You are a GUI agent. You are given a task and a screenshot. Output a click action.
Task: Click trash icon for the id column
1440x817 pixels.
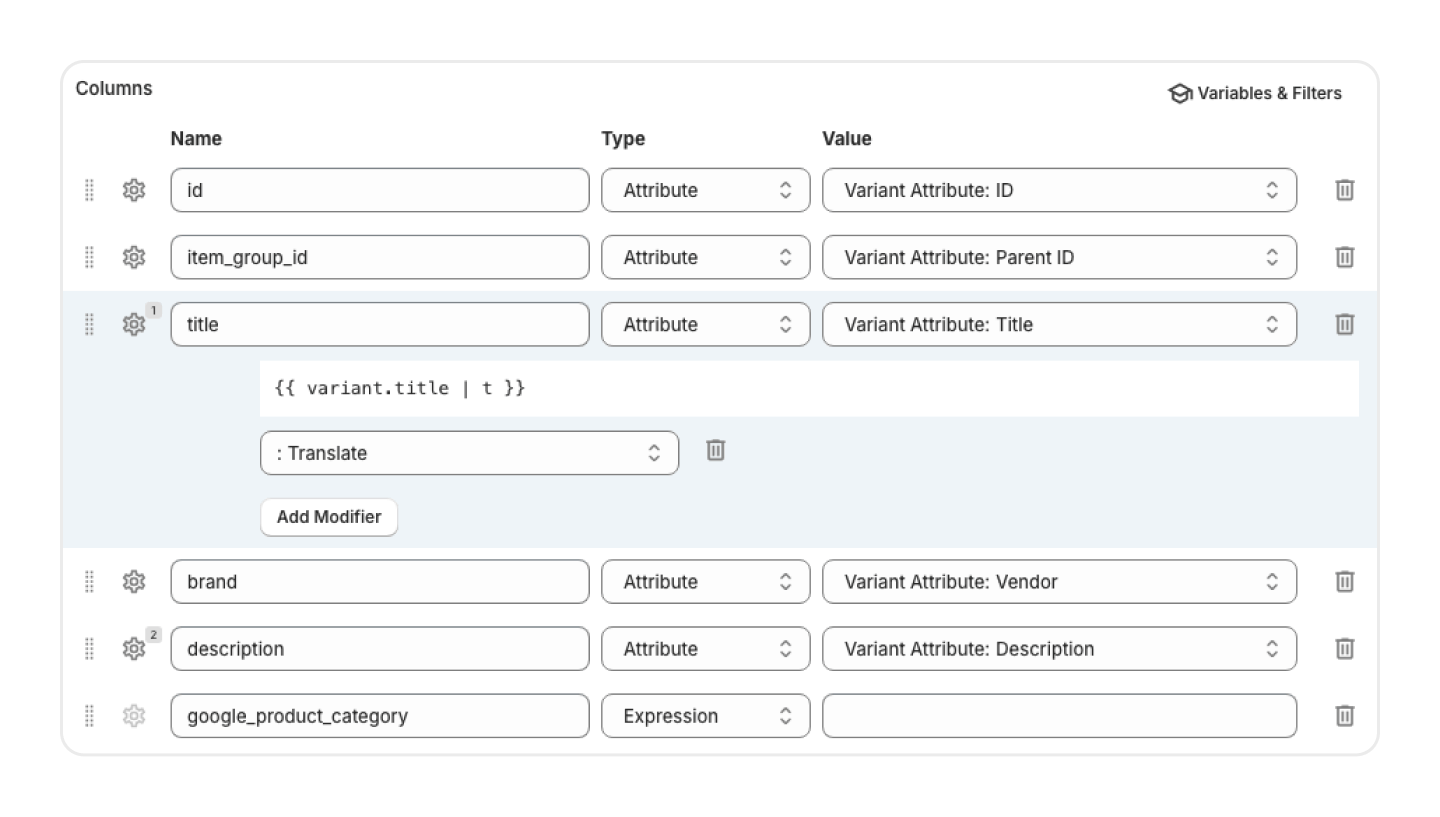click(1344, 190)
